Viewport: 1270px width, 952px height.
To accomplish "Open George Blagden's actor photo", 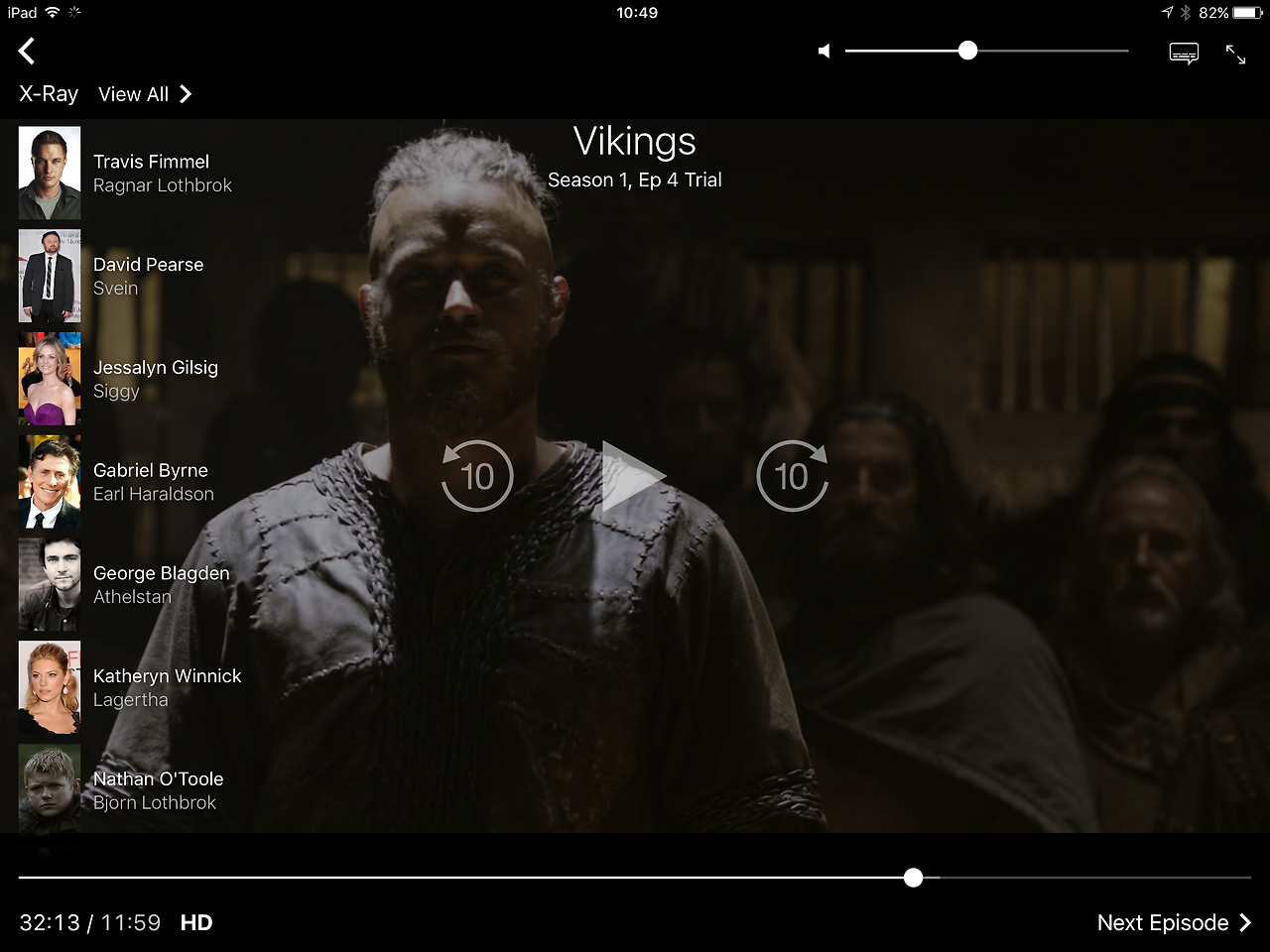I will coord(50,585).
